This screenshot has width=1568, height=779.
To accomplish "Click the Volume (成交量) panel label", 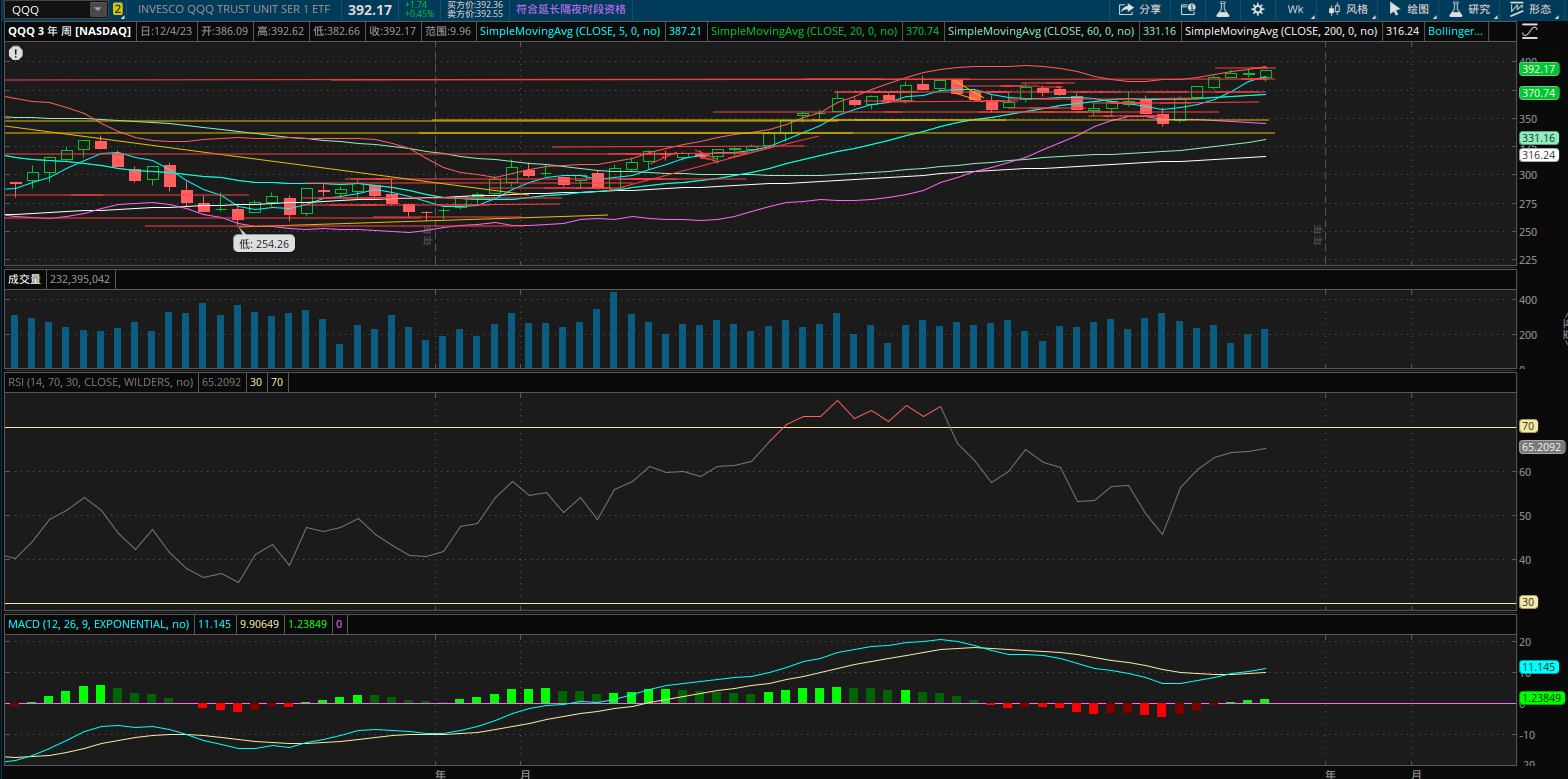I will 24,279.
